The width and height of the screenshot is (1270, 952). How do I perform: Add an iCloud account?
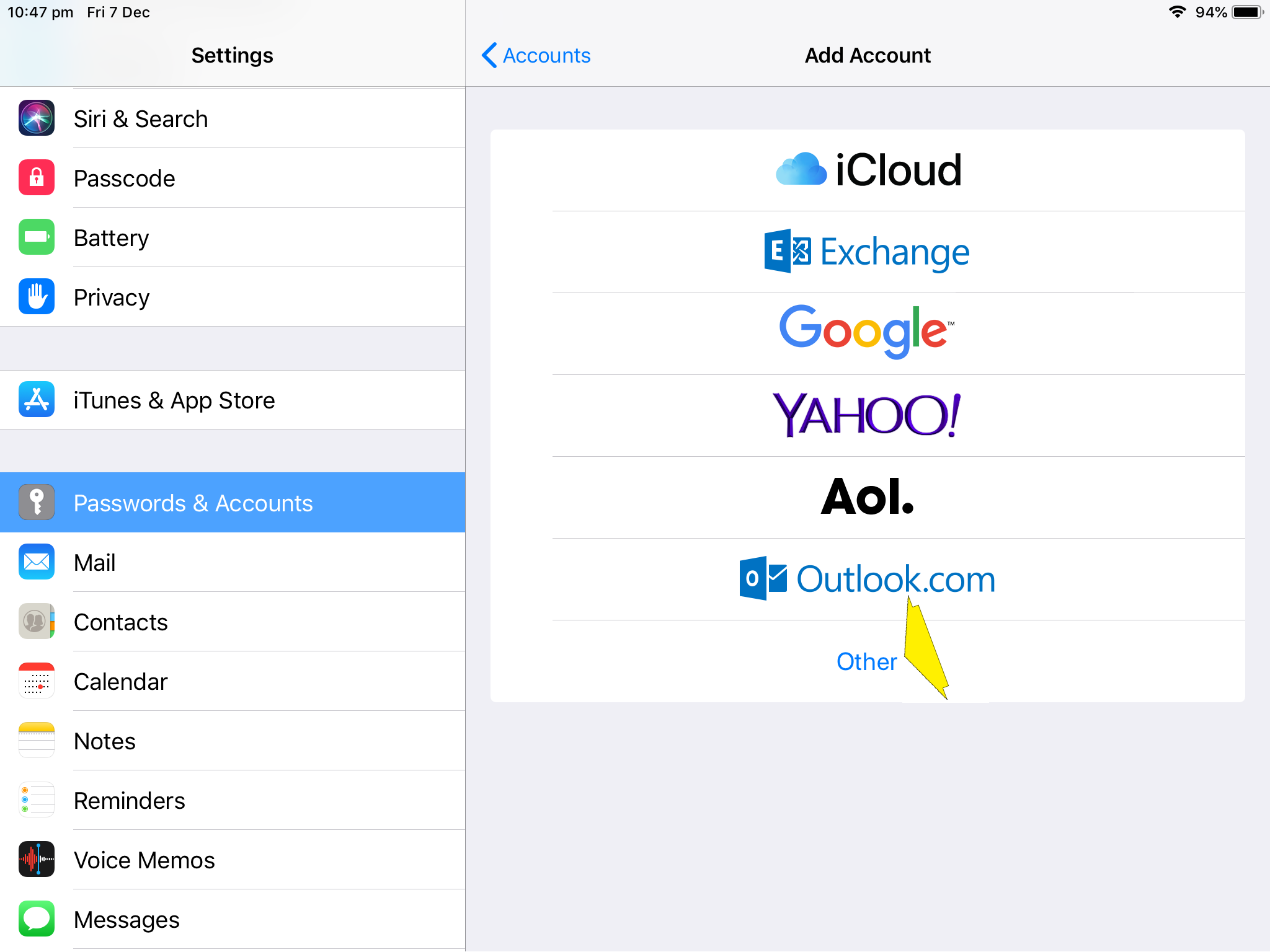[x=868, y=170]
